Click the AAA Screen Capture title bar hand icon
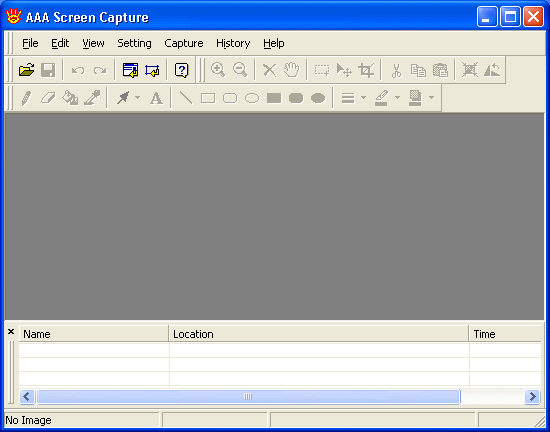The width and height of the screenshot is (550, 432). [x=14, y=16]
